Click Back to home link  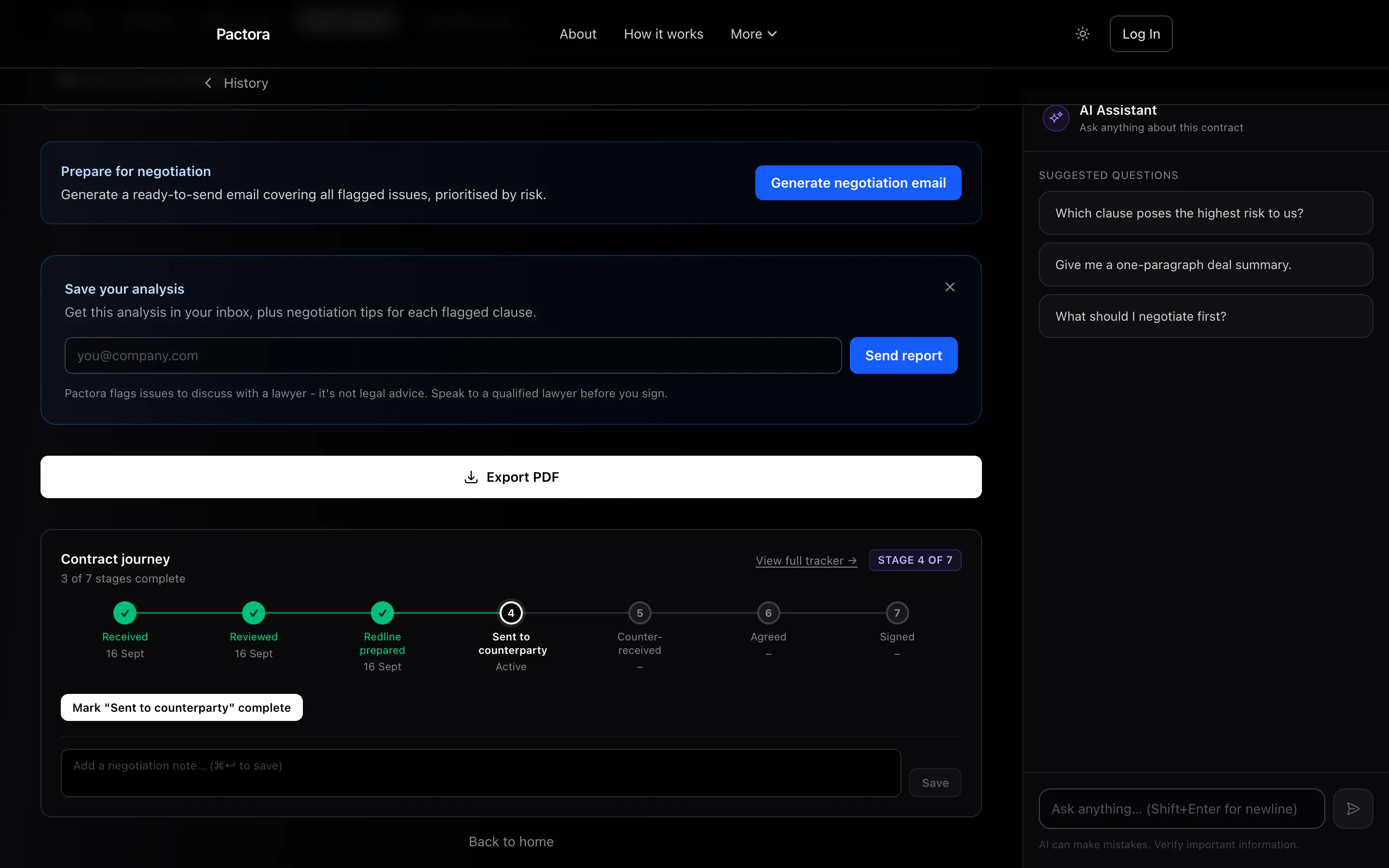(511, 841)
